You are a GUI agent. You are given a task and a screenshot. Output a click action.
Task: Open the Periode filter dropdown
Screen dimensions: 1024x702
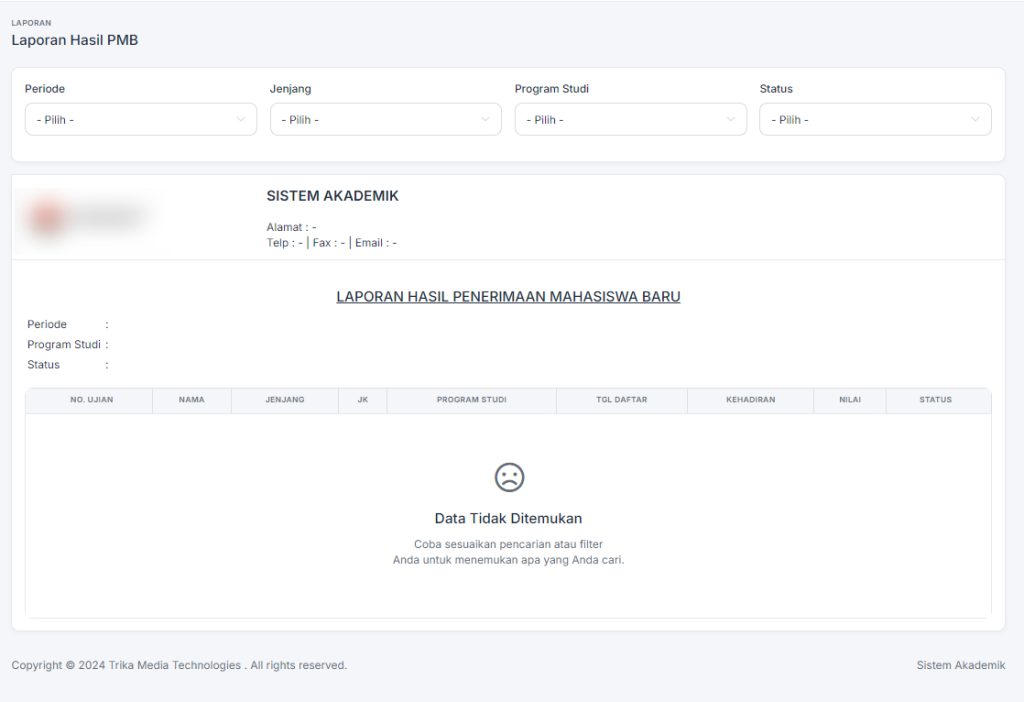click(140, 120)
